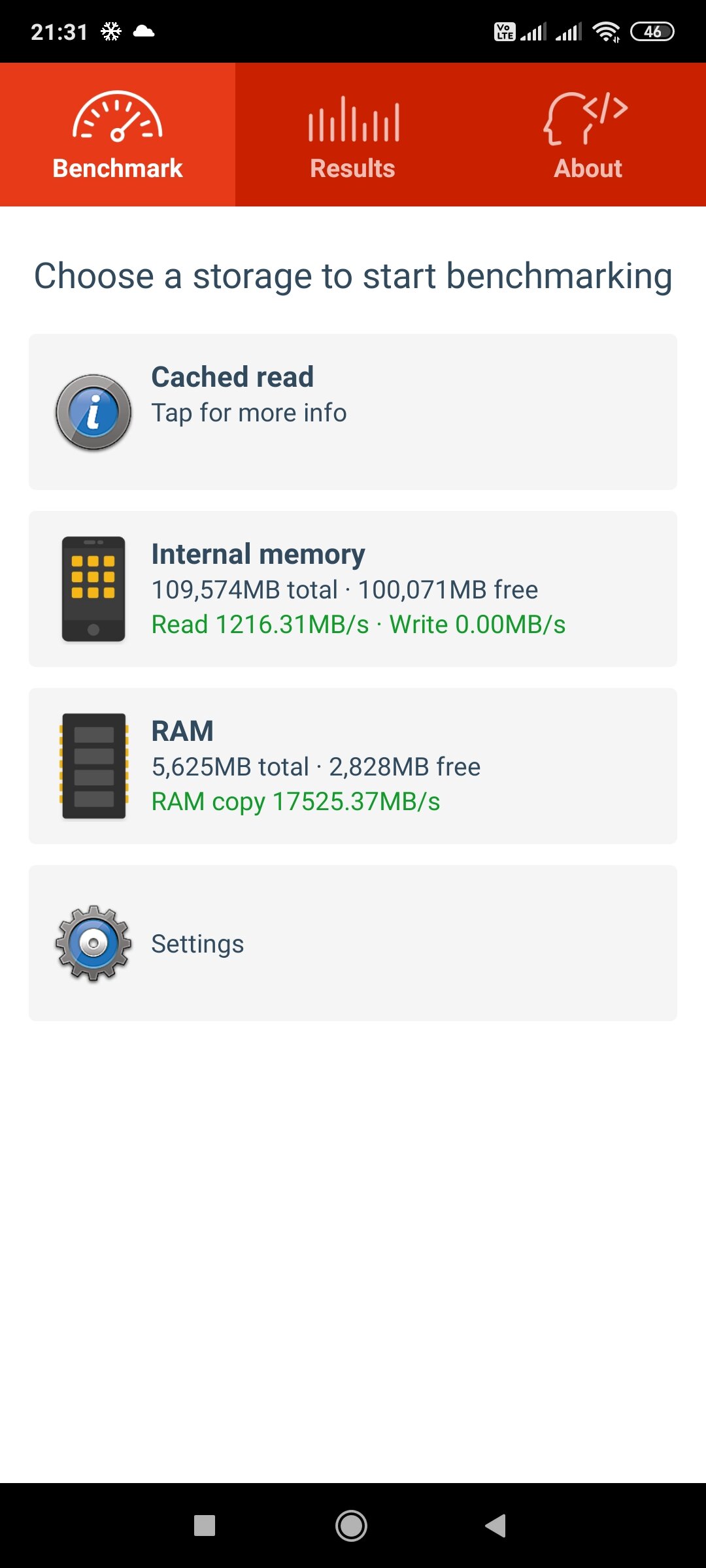
Task: Select the Benchmark tab label
Action: point(118,169)
